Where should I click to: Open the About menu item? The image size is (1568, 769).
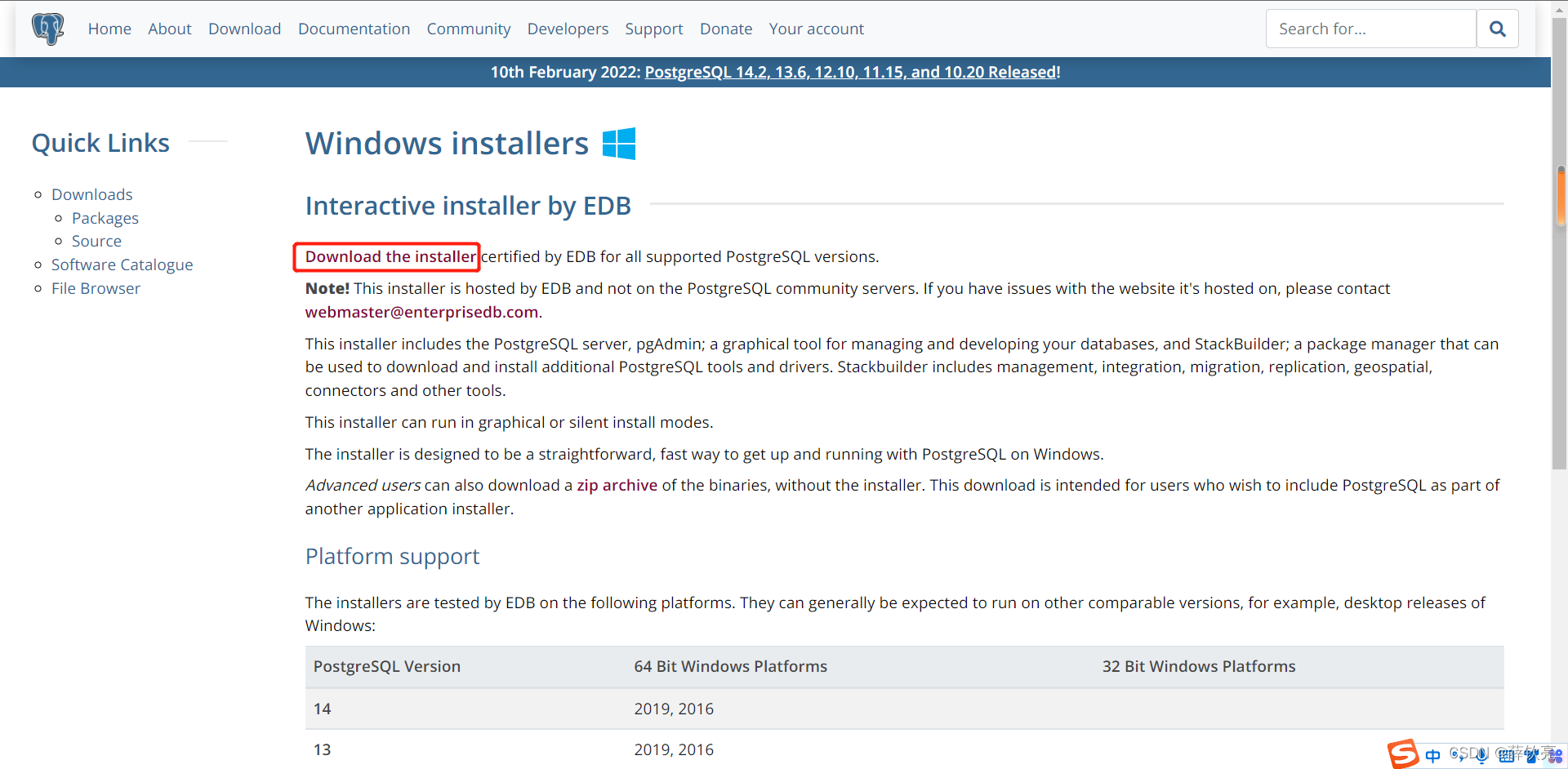point(170,29)
